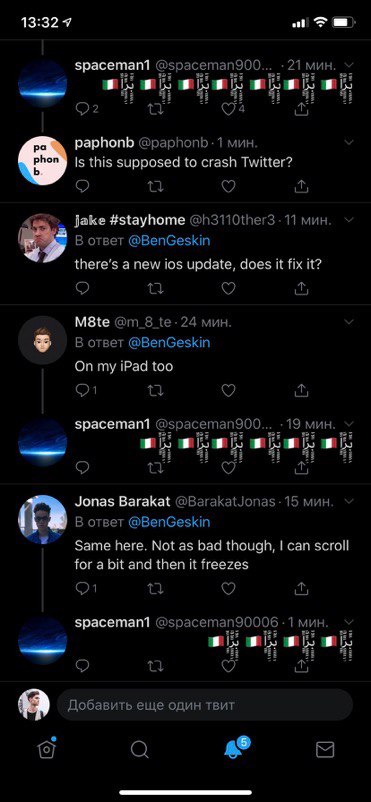Viewport: 371px width, 802px height.
Task: Share paphonb's tweet via share icon
Action: pos(302,186)
